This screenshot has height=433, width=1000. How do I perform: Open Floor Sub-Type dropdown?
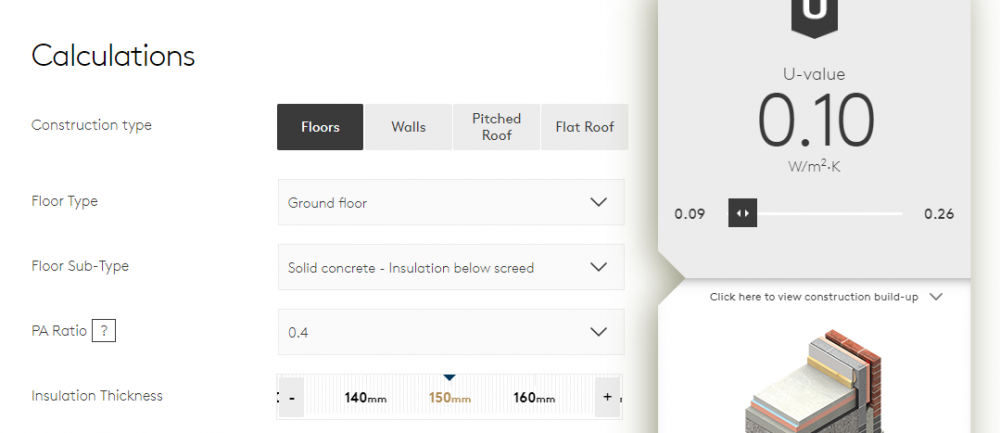[451, 267]
